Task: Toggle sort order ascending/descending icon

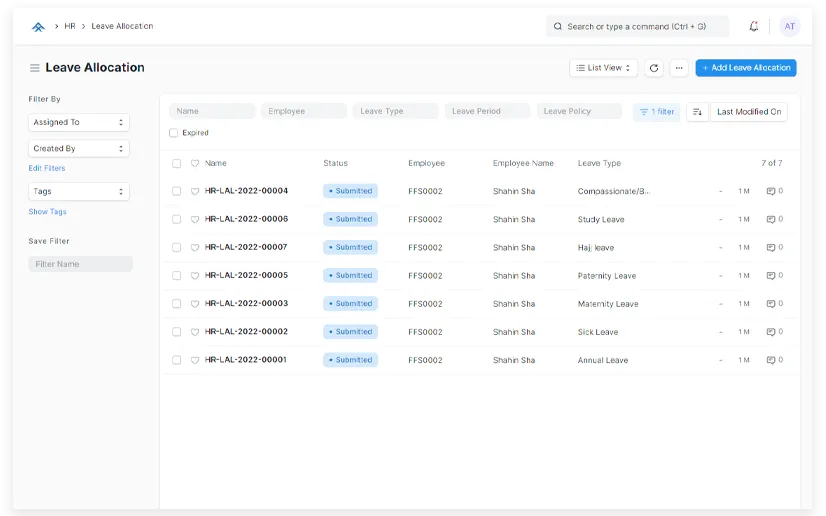Action: pyautogui.click(x=697, y=112)
